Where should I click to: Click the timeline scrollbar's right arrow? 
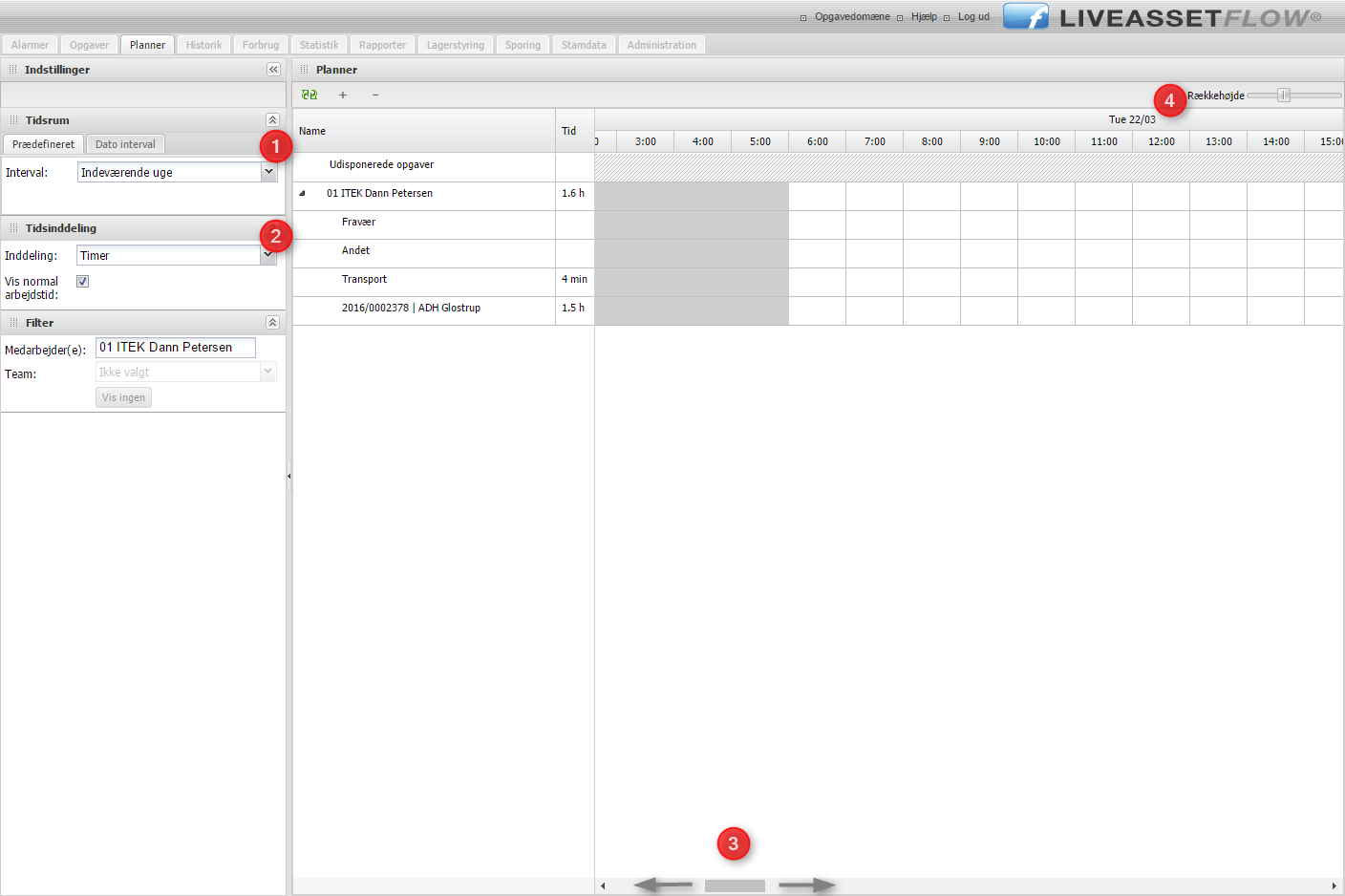pyautogui.click(x=1334, y=886)
